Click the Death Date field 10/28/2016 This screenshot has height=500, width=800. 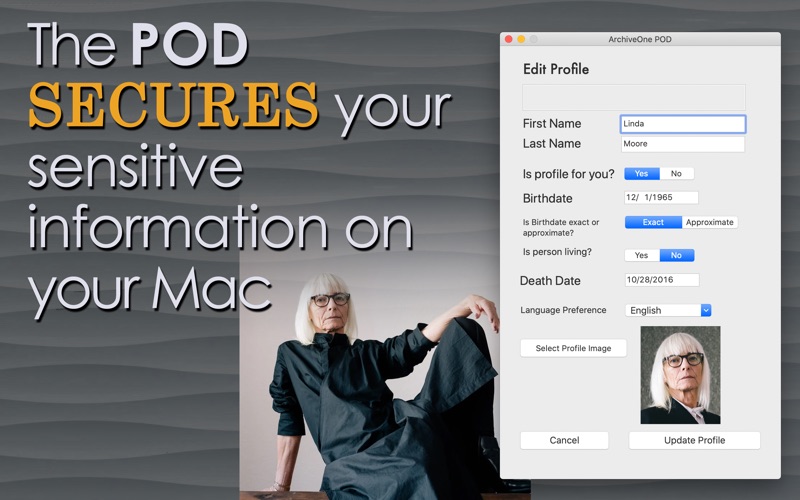coord(662,280)
